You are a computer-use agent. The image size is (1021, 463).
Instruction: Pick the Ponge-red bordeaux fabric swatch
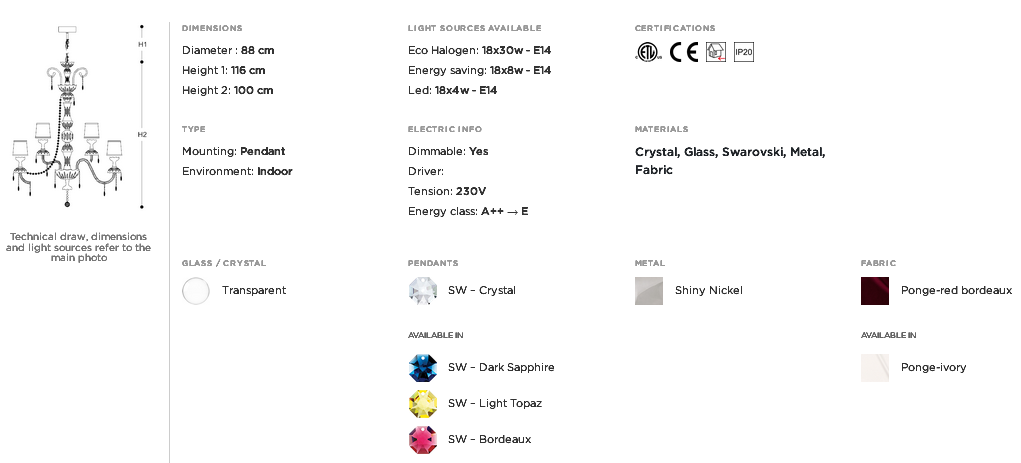coord(875,290)
